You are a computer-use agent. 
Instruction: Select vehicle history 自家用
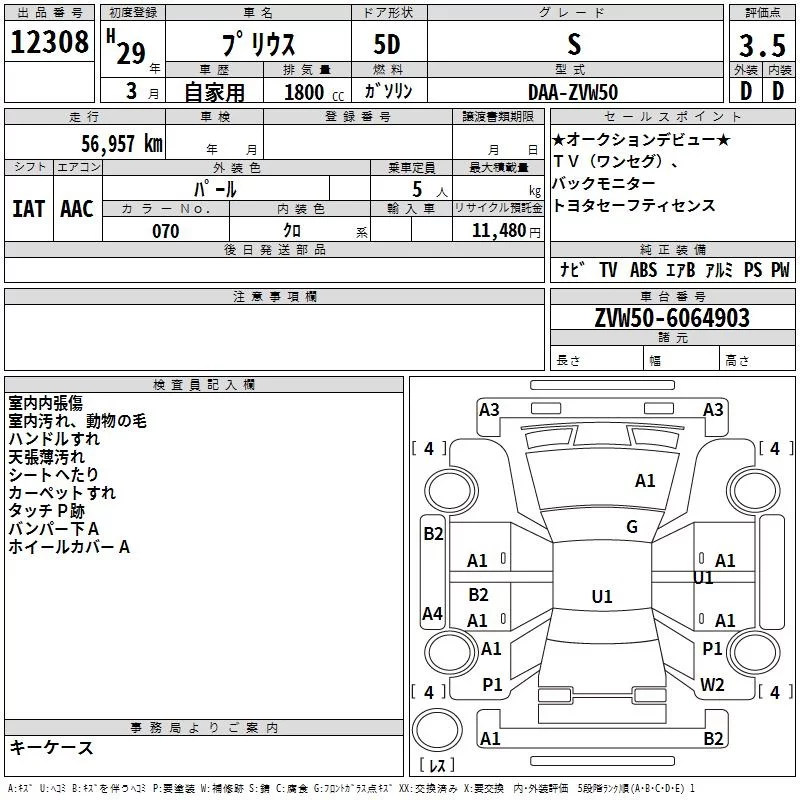[214, 92]
